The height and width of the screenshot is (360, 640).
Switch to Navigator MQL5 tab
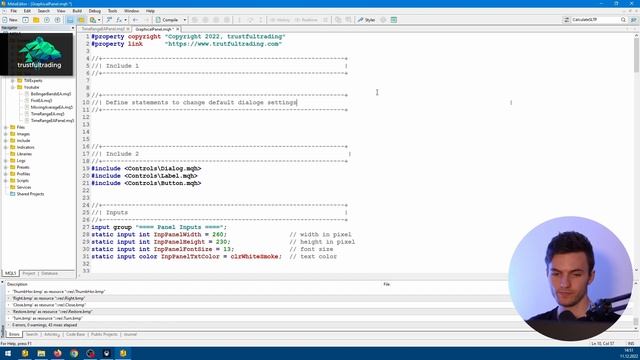click(10, 273)
